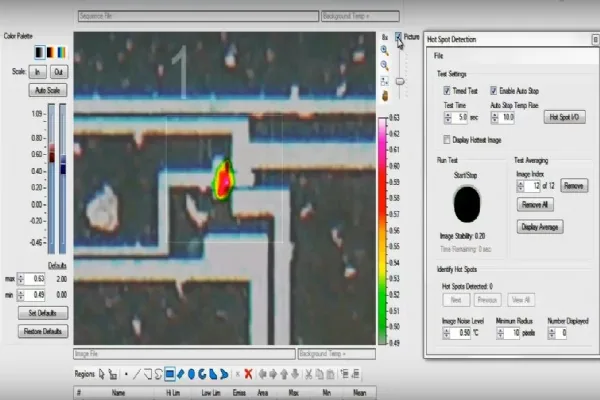This screenshot has width=600, height=400.
Task: Select the rainbow color palette icon
Action: pyautogui.click(x=61, y=52)
